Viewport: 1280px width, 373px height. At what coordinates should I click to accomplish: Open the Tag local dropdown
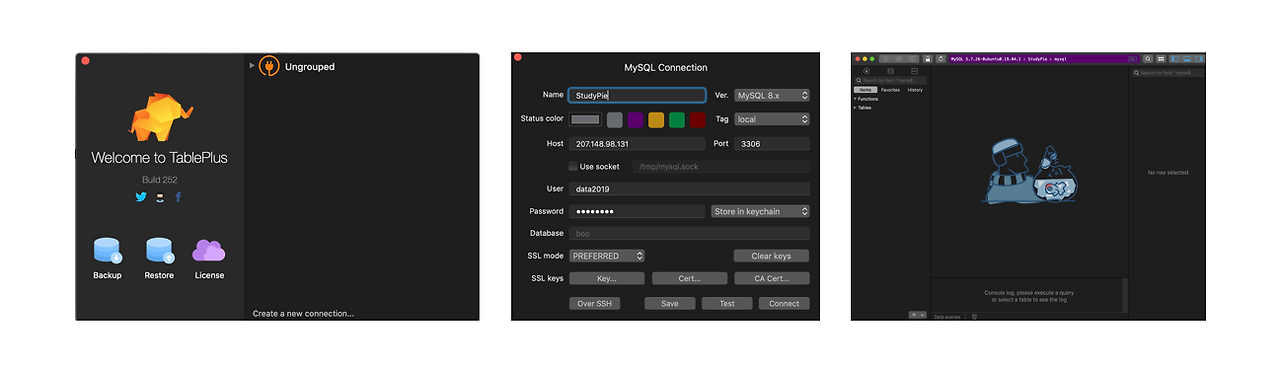click(x=772, y=119)
